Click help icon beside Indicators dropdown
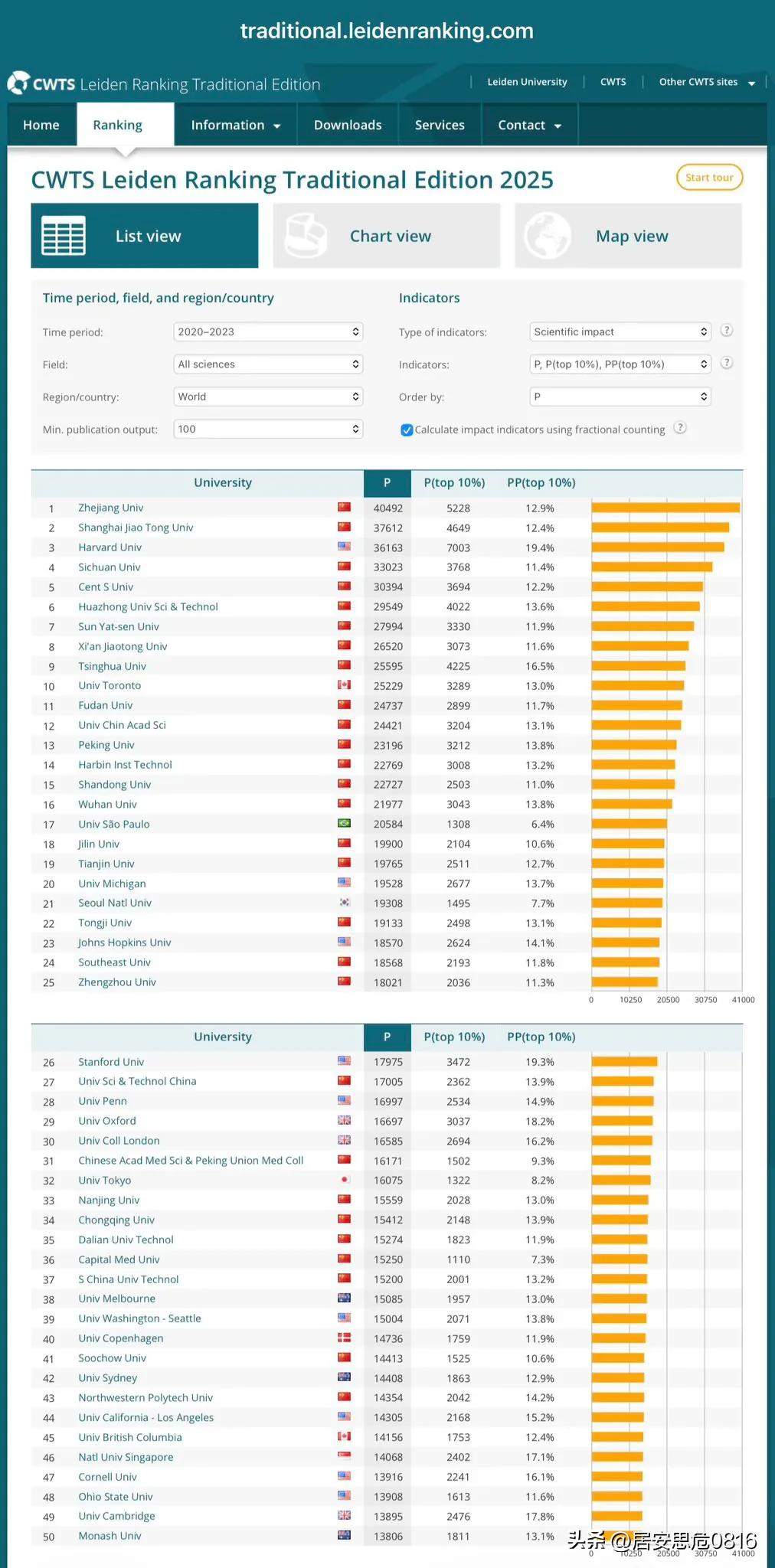The height and width of the screenshot is (1568, 775). pyautogui.click(x=727, y=363)
